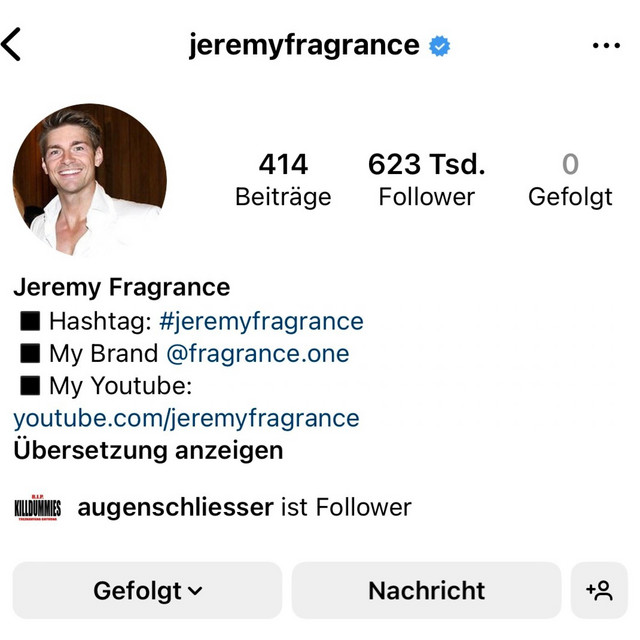Viewport: 640px width, 640px height.
Task: Open the KILLDUMMIES follower avatar
Action: [x=38, y=508]
